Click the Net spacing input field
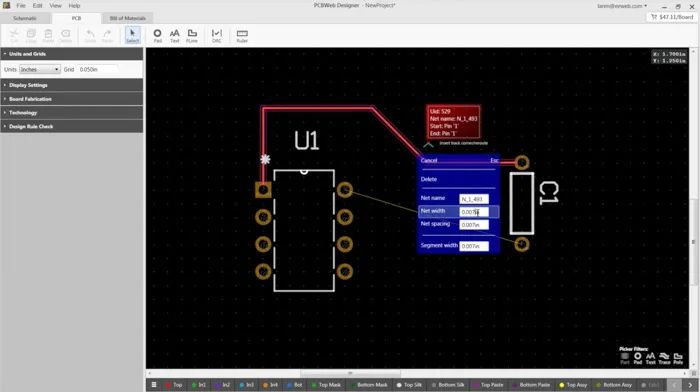The image size is (700, 392). (474, 225)
